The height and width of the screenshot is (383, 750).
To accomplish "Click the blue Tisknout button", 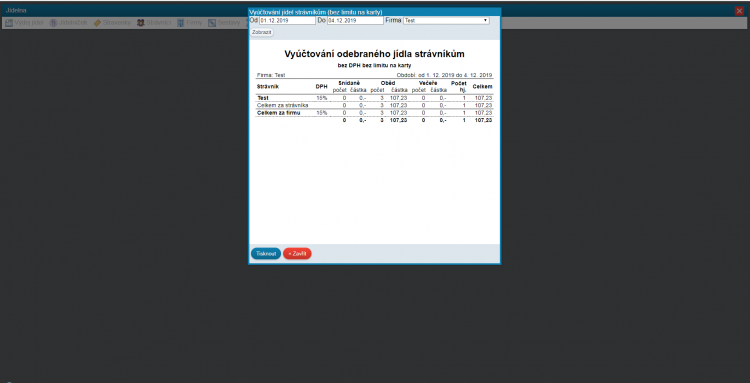I will (x=266, y=253).
